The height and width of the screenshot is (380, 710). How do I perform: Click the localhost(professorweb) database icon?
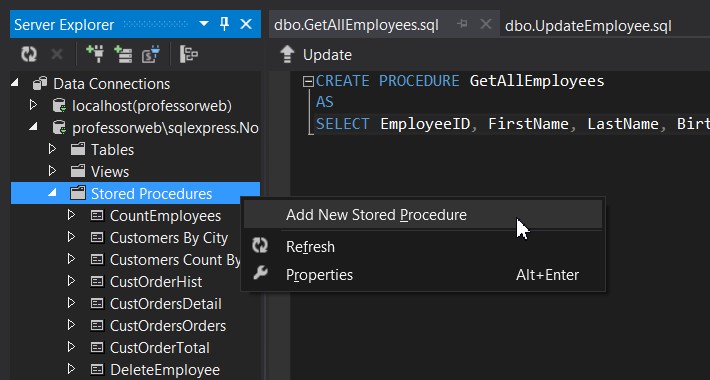(x=59, y=106)
